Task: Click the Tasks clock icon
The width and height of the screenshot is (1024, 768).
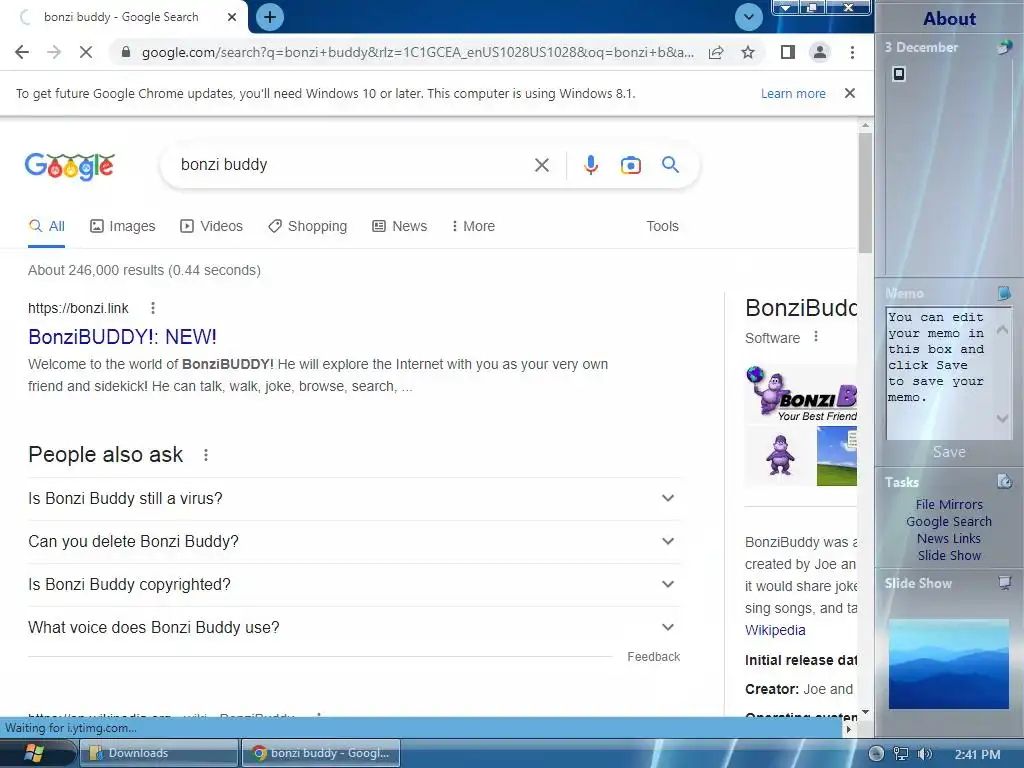Action: pos(1004,482)
